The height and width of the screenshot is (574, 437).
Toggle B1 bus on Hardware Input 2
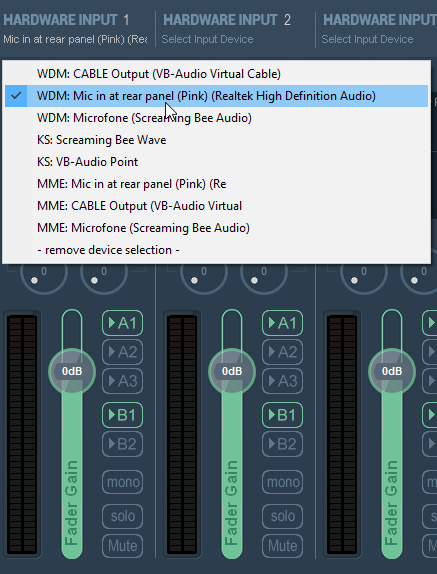pos(282,415)
